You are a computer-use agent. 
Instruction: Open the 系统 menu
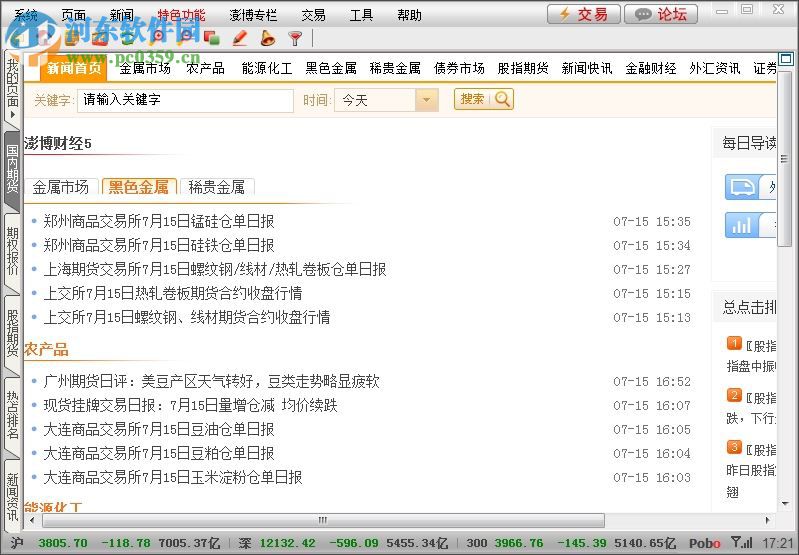[x=26, y=15]
